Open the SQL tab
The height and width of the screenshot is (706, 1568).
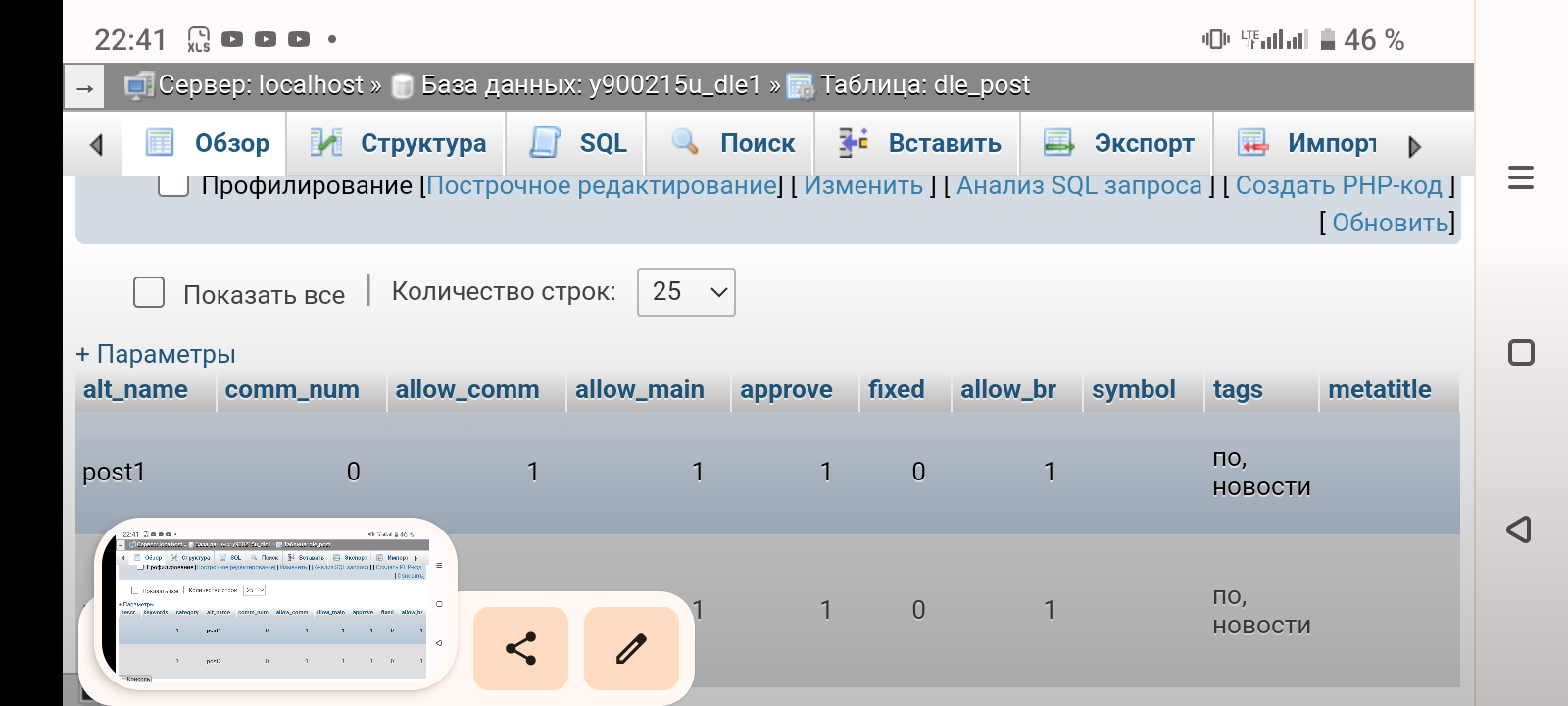(x=578, y=143)
